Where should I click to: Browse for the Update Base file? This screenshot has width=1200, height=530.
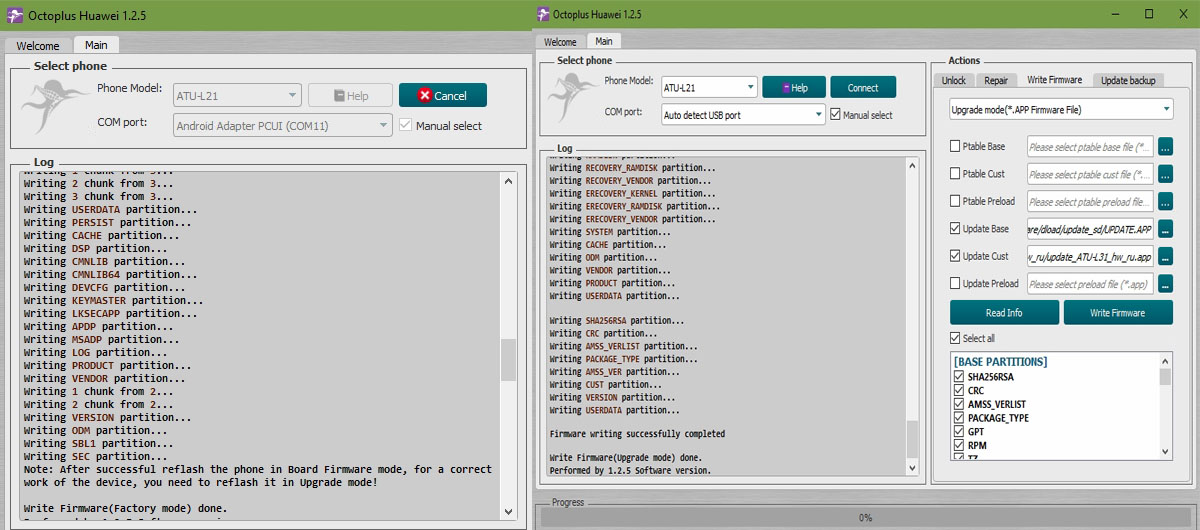coord(1165,229)
